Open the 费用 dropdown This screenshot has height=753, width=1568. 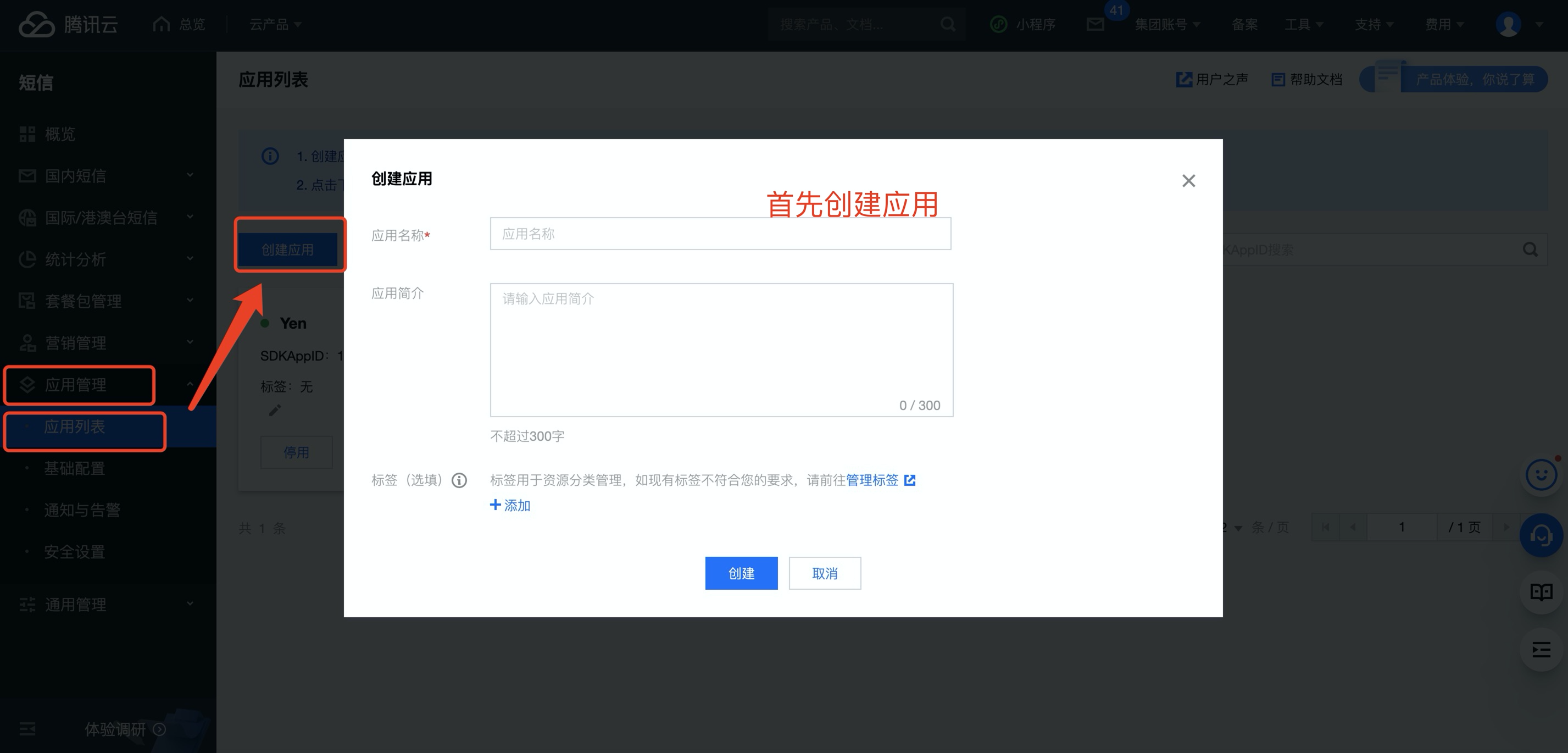coord(1444,24)
